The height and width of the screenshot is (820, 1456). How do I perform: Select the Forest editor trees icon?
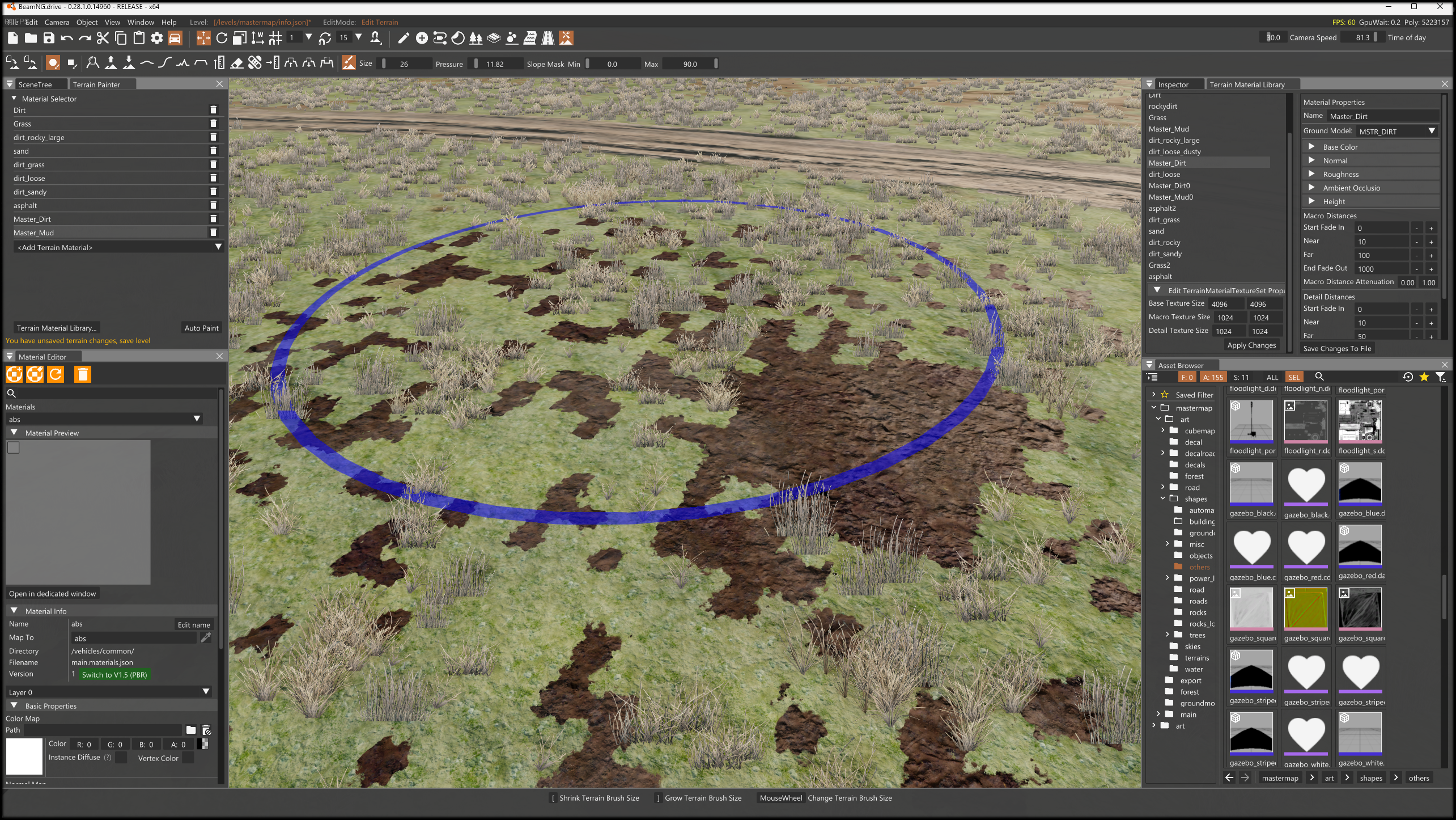pyautogui.click(x=476, y=38)
